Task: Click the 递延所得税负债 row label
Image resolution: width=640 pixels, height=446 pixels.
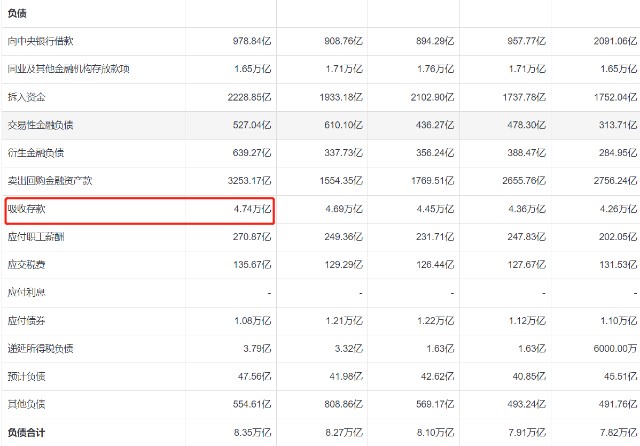Action: click(40, 349)
